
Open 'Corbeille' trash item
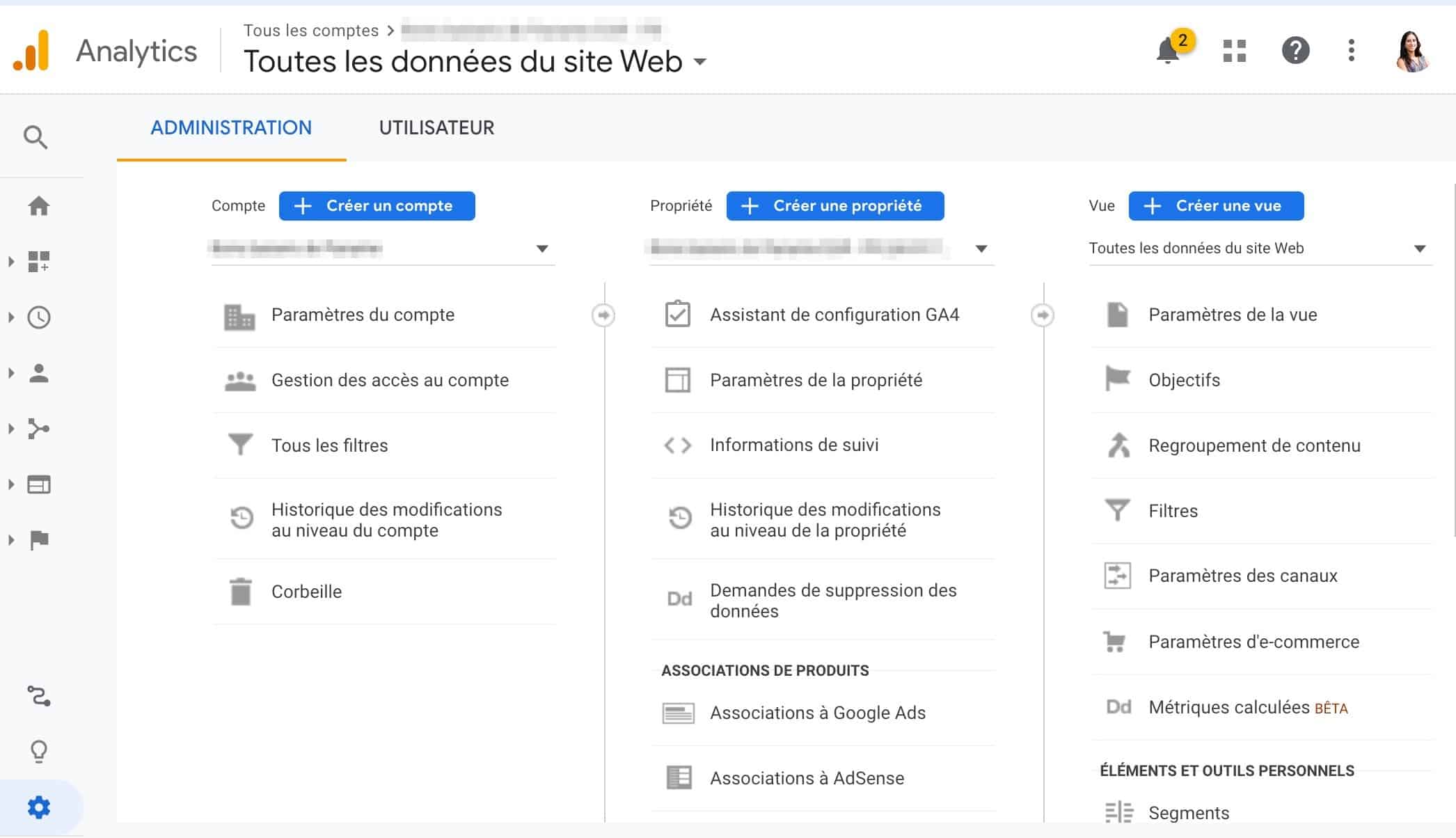pyautogui.click(x=385, y=592)
